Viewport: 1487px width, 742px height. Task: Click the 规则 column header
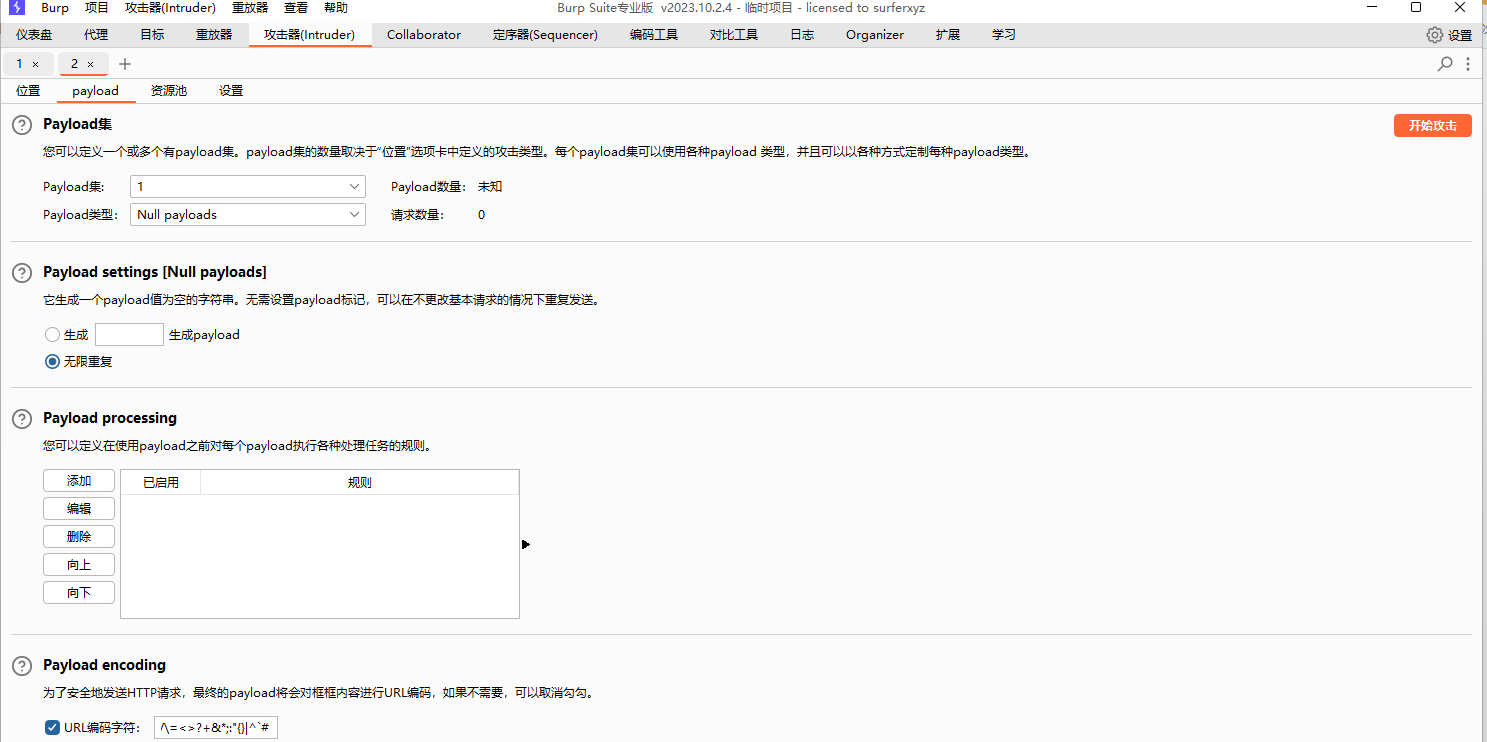point(360,483)
